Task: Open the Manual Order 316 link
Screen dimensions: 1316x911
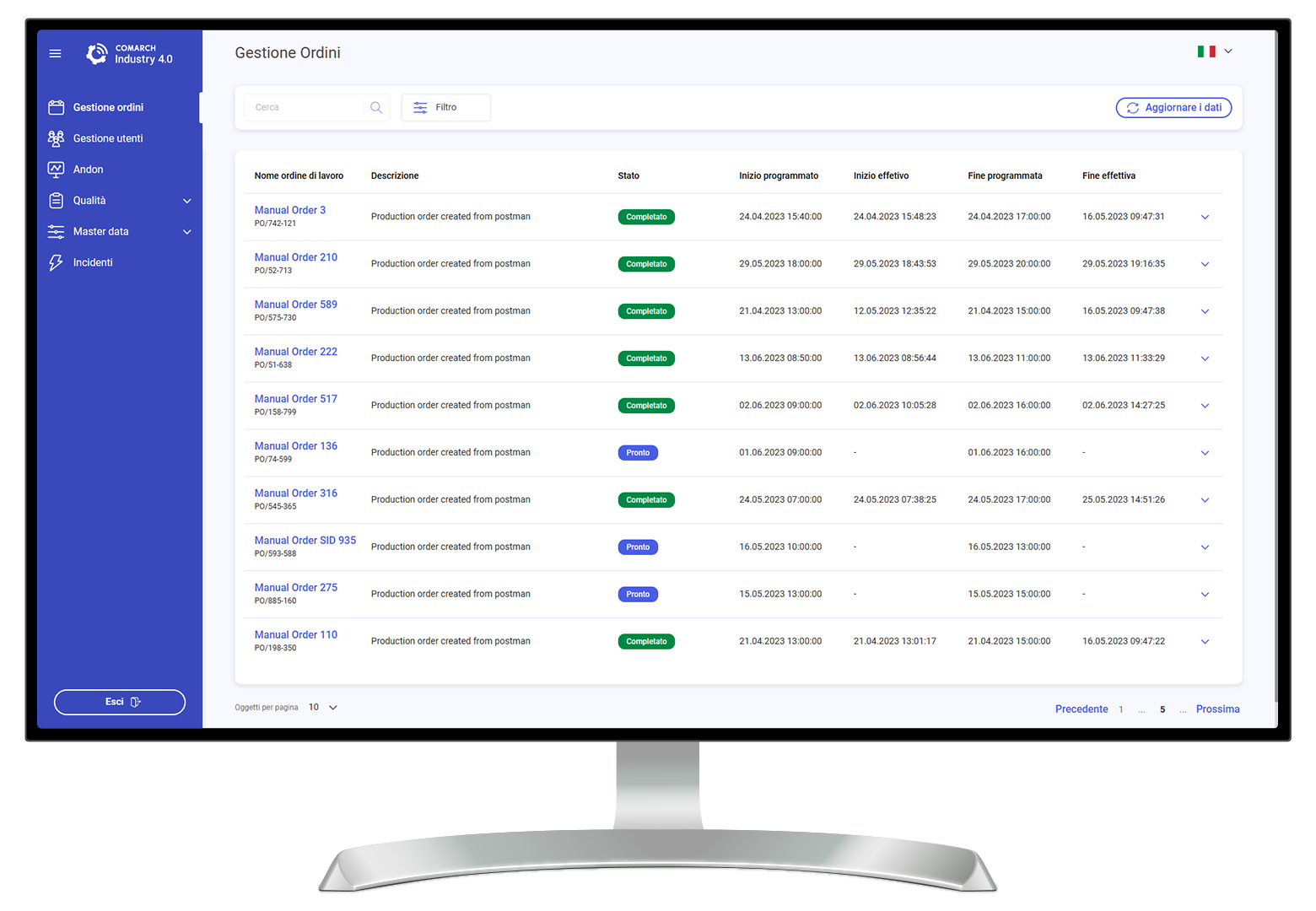Action: [x=296, y=493]
